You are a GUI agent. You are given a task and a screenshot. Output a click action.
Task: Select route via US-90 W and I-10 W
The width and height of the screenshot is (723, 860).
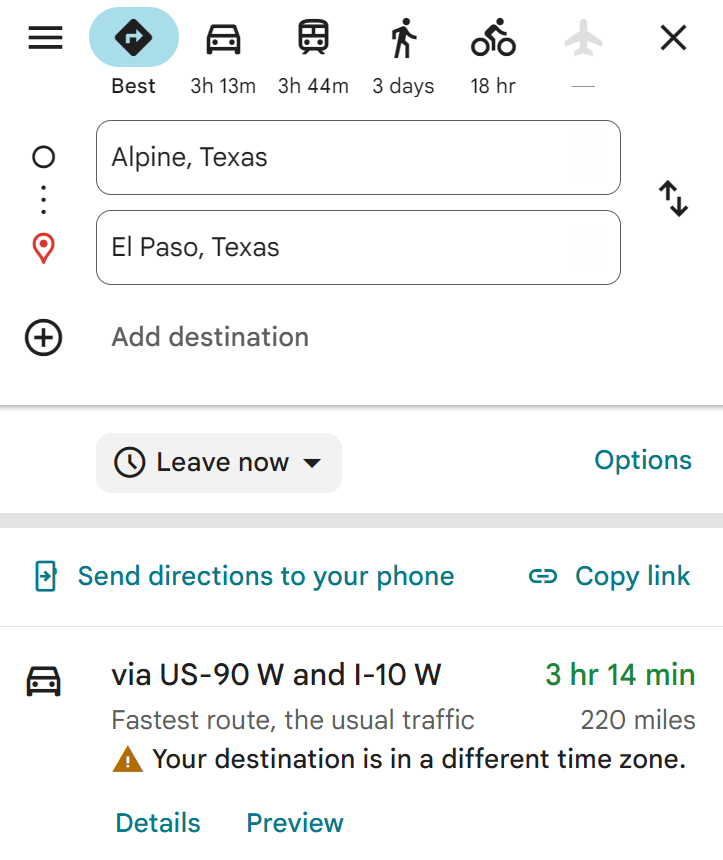[276, 675]
